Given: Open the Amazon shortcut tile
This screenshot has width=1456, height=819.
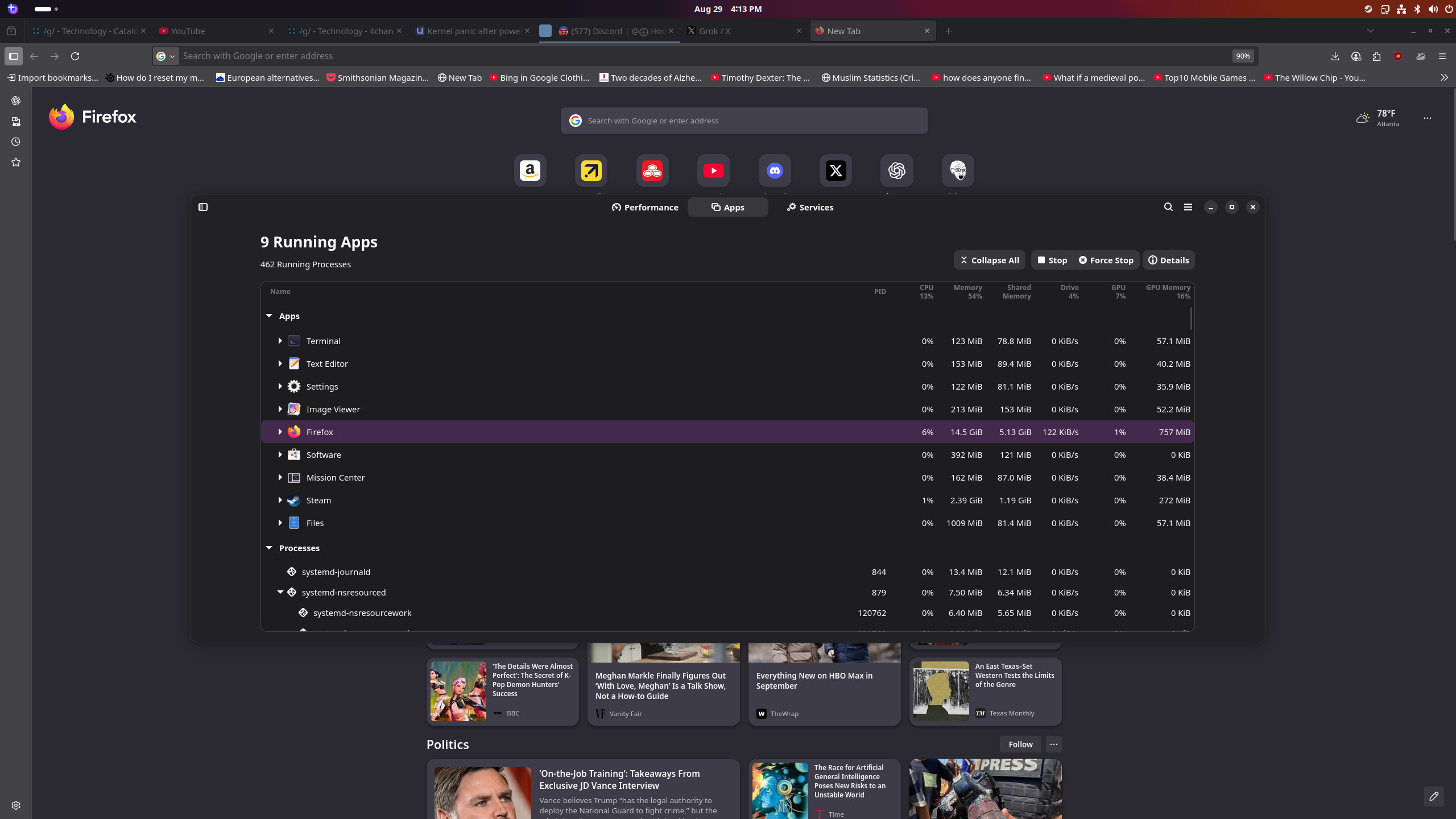Looking at the screenshot, I should pyautogui.click(x=530, y=171).
